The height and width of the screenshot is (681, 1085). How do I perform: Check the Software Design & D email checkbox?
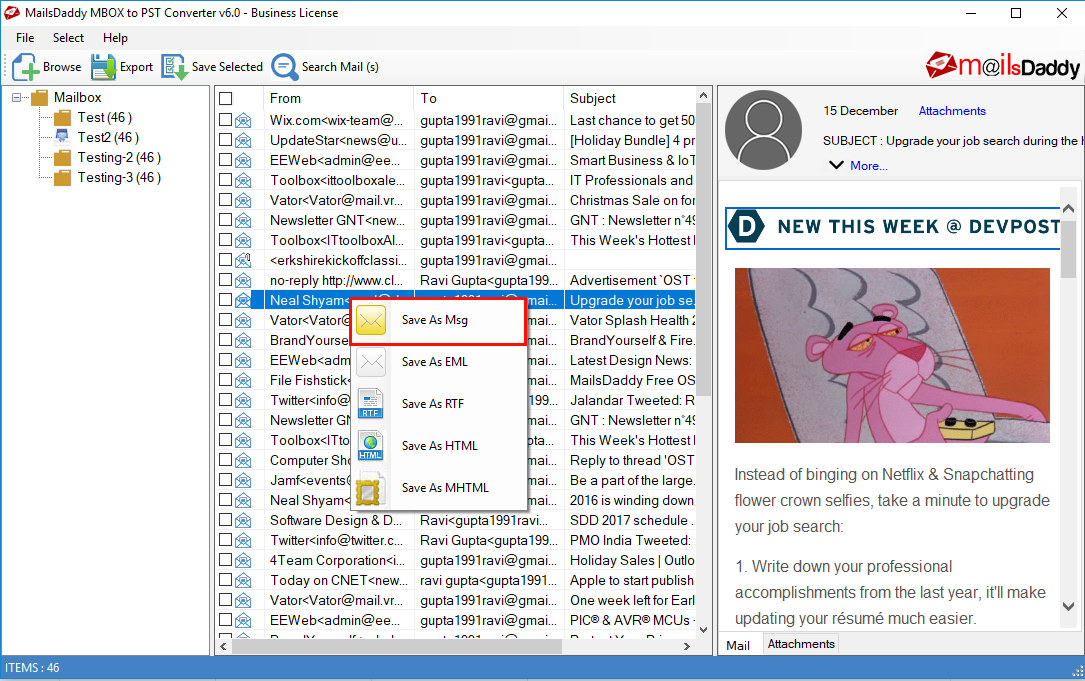tap(226, 520)
